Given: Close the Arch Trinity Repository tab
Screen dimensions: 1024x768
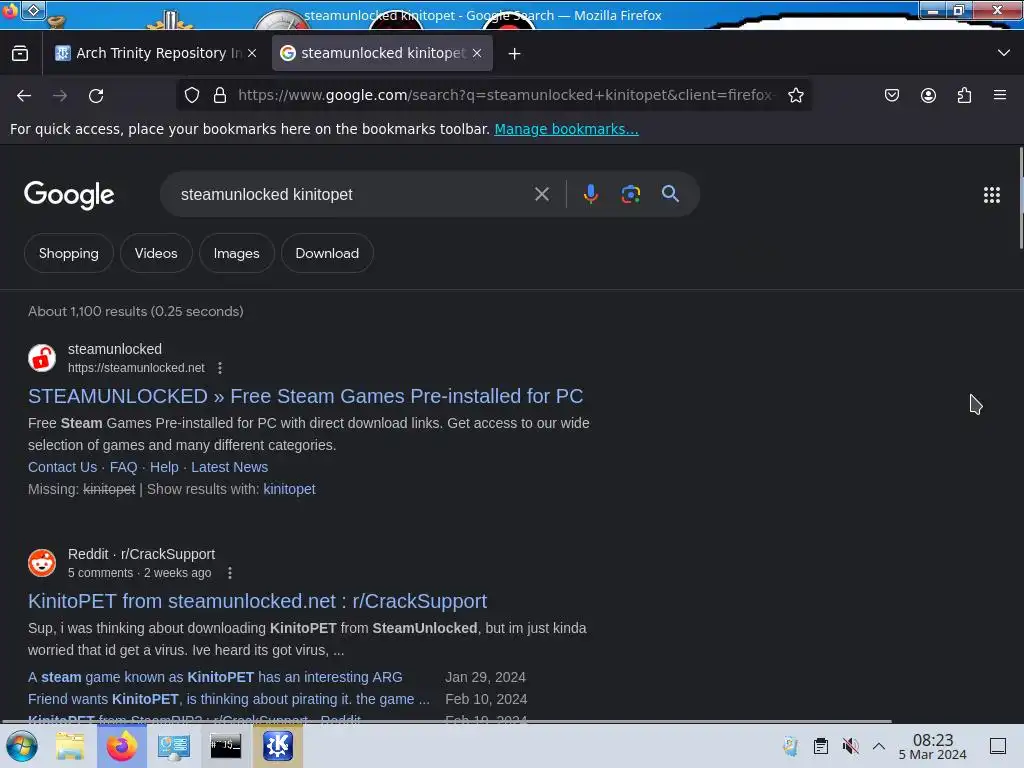Looking at the screenshot, I should pyautogui.click(x=252, y=53).
